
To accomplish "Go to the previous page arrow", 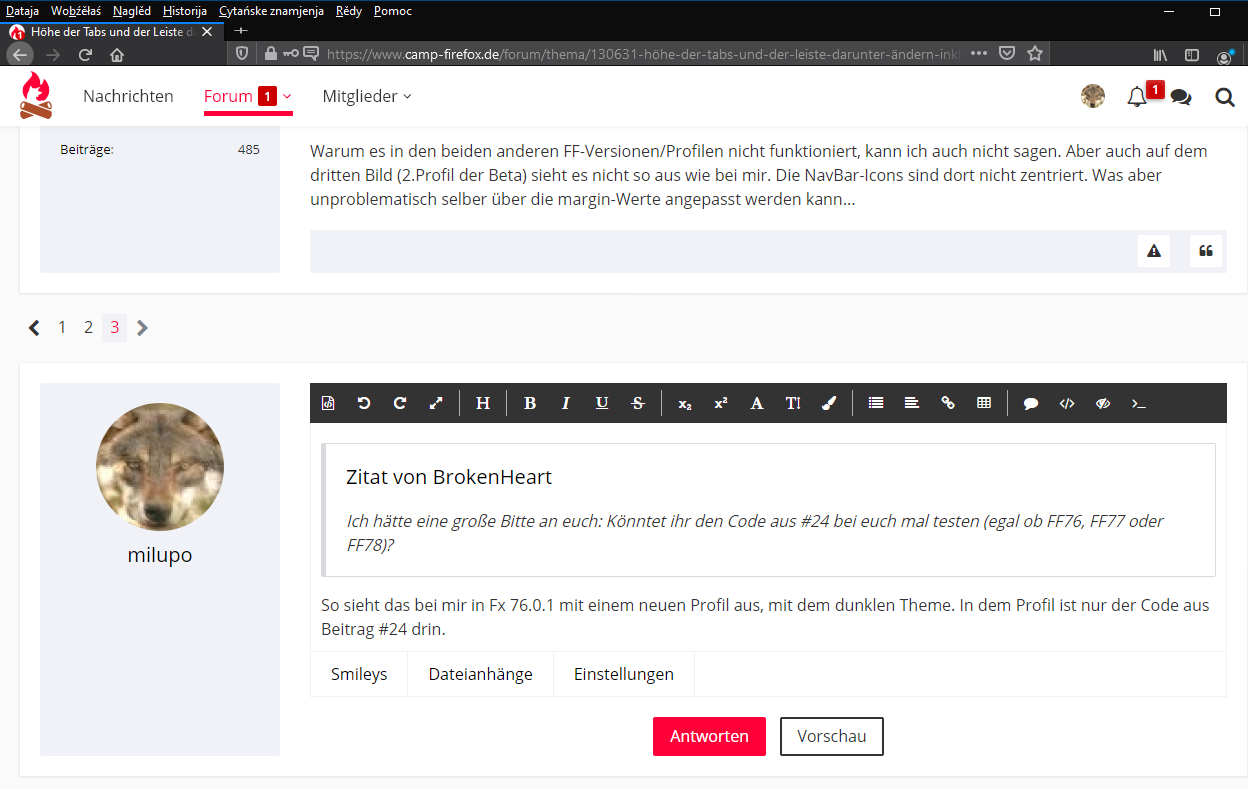I will tap(34, 327).
